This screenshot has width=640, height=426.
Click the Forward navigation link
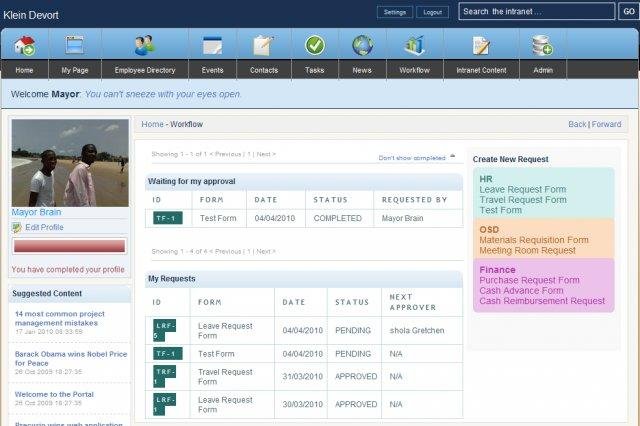pos(607,124)
